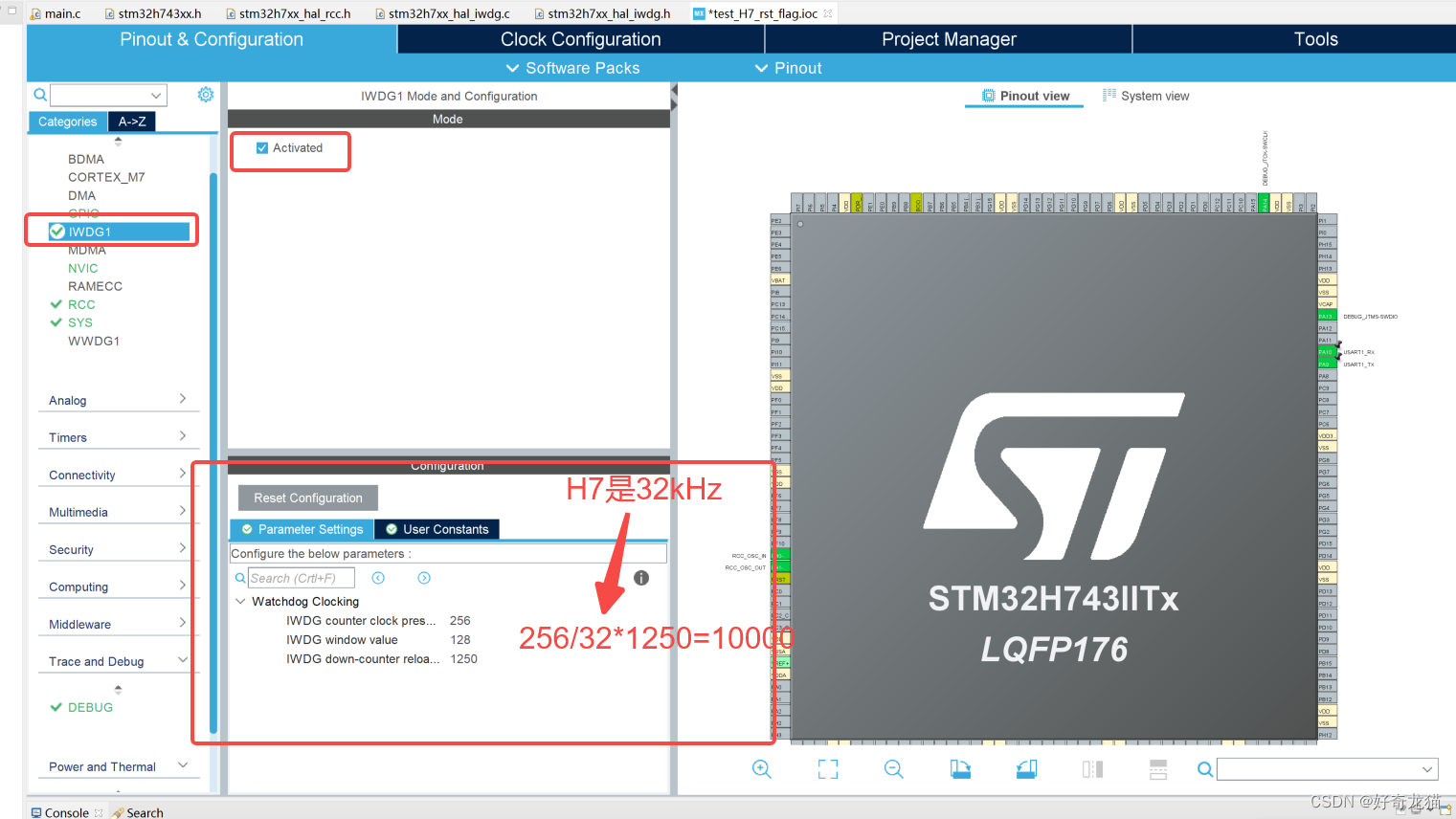Image resolution: width=1456 pixels, height=819 pixels.
Task: Select SYS in the peripheral list
Action: (80, 322)
